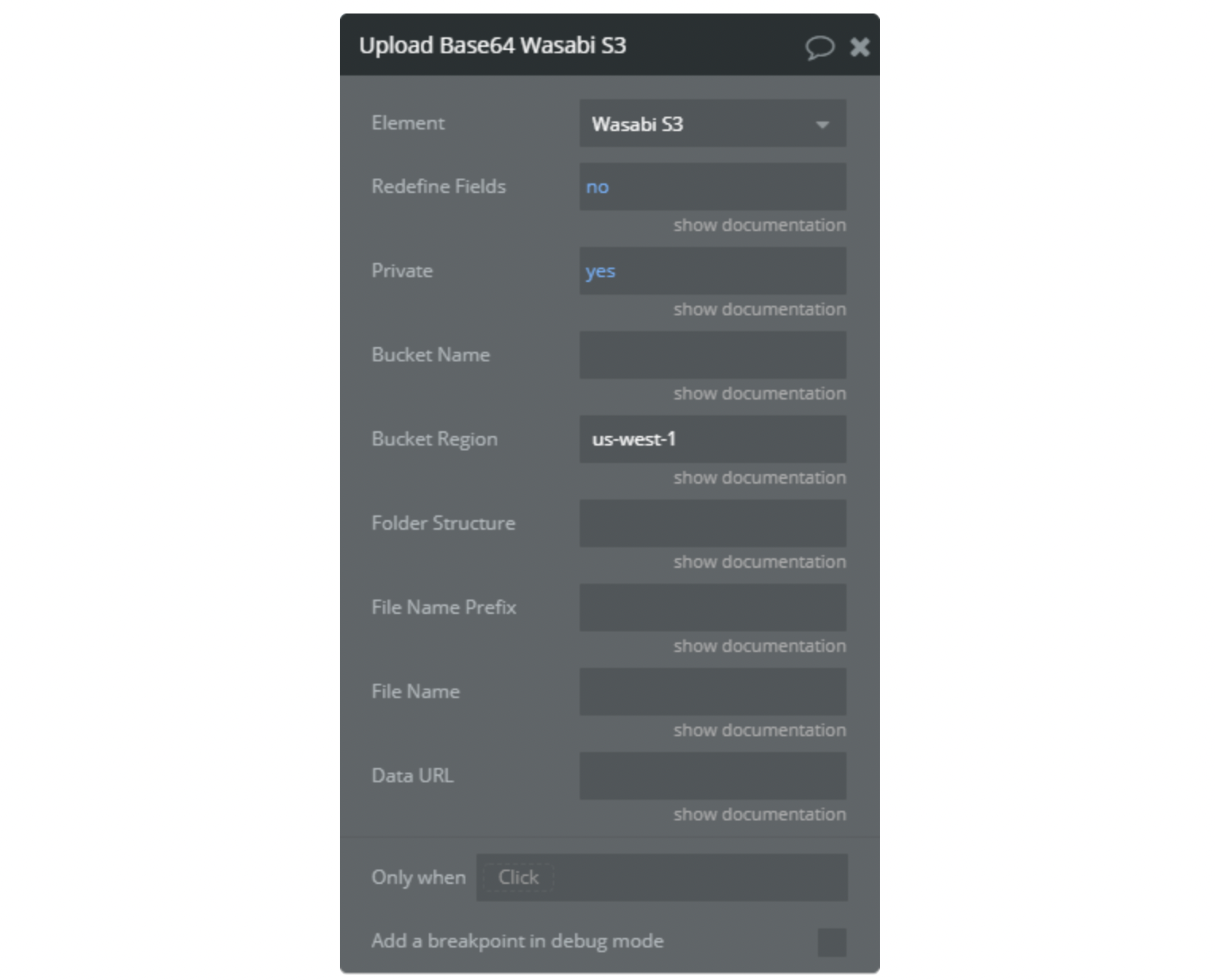Click the Data URL input field

[x=712, y=776]
